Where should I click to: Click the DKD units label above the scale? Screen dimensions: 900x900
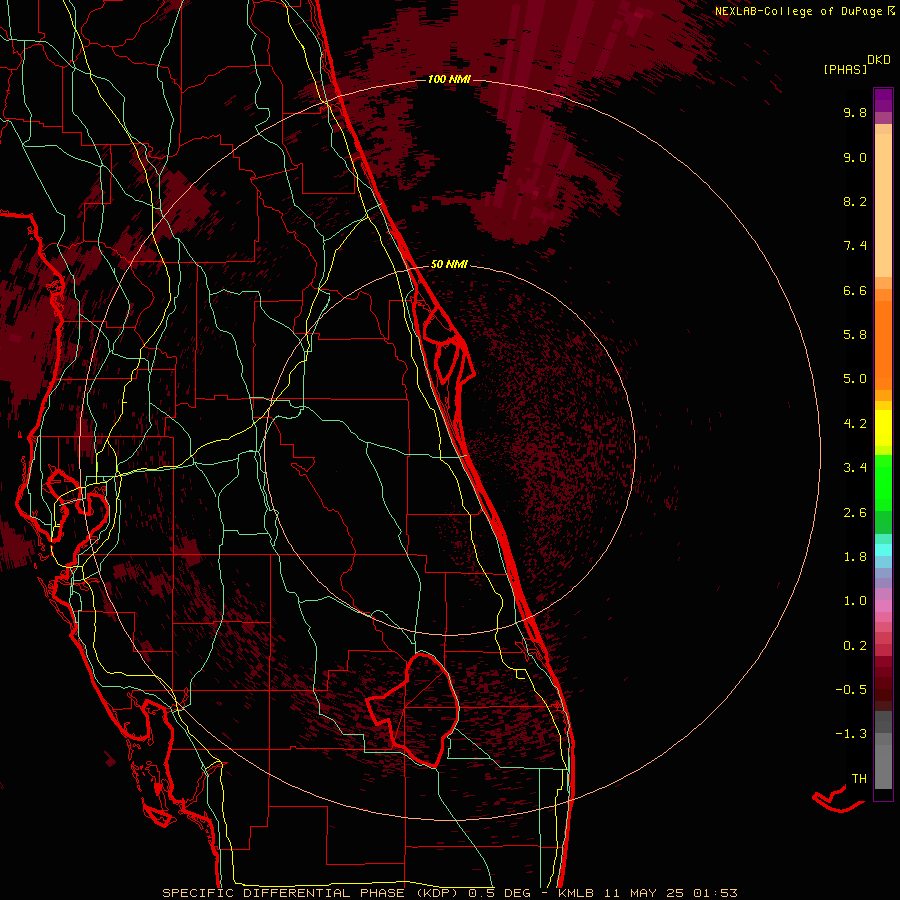879,60
